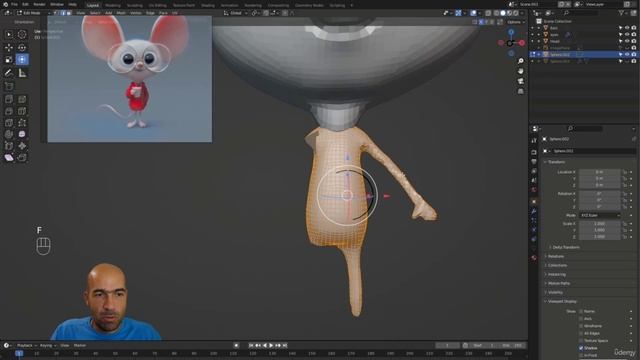Screen dimensions: 640x360
Task: Open the Playback menu in the timeline
Action: pyautogui.click(x=26, y=346)
